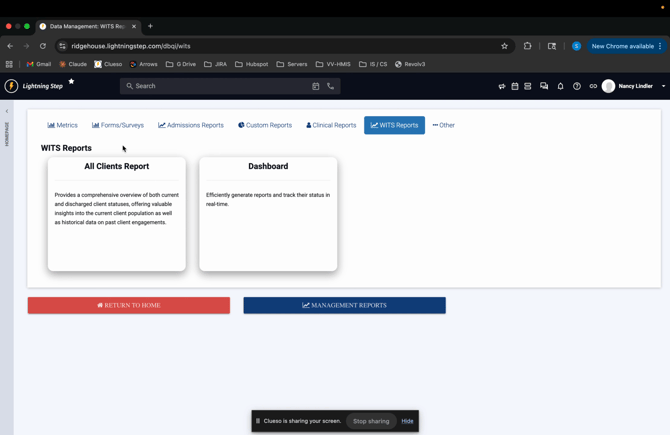The height and width of the screenshot is (435, 670).
Task: Click the phone icon in search bar
Action: tap(331, 86)
